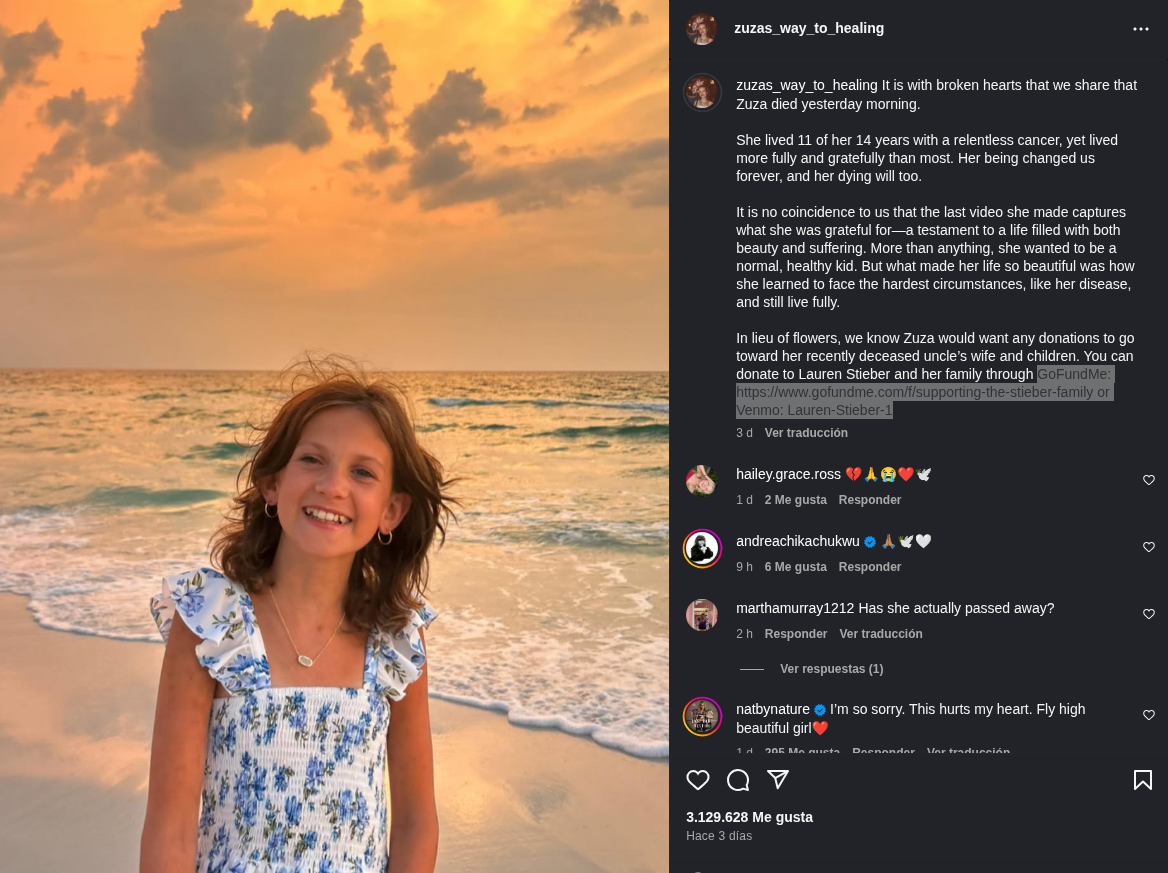Like andreachikachukwu's comment
The height and width of the screenshot is (873, 1168).
1149,547
